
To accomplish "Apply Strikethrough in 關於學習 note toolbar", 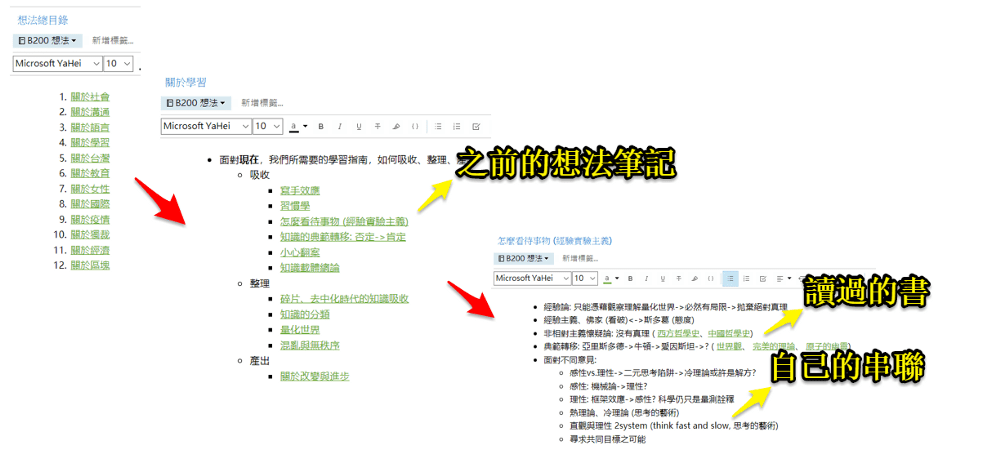I will click(x=377, y=127).
